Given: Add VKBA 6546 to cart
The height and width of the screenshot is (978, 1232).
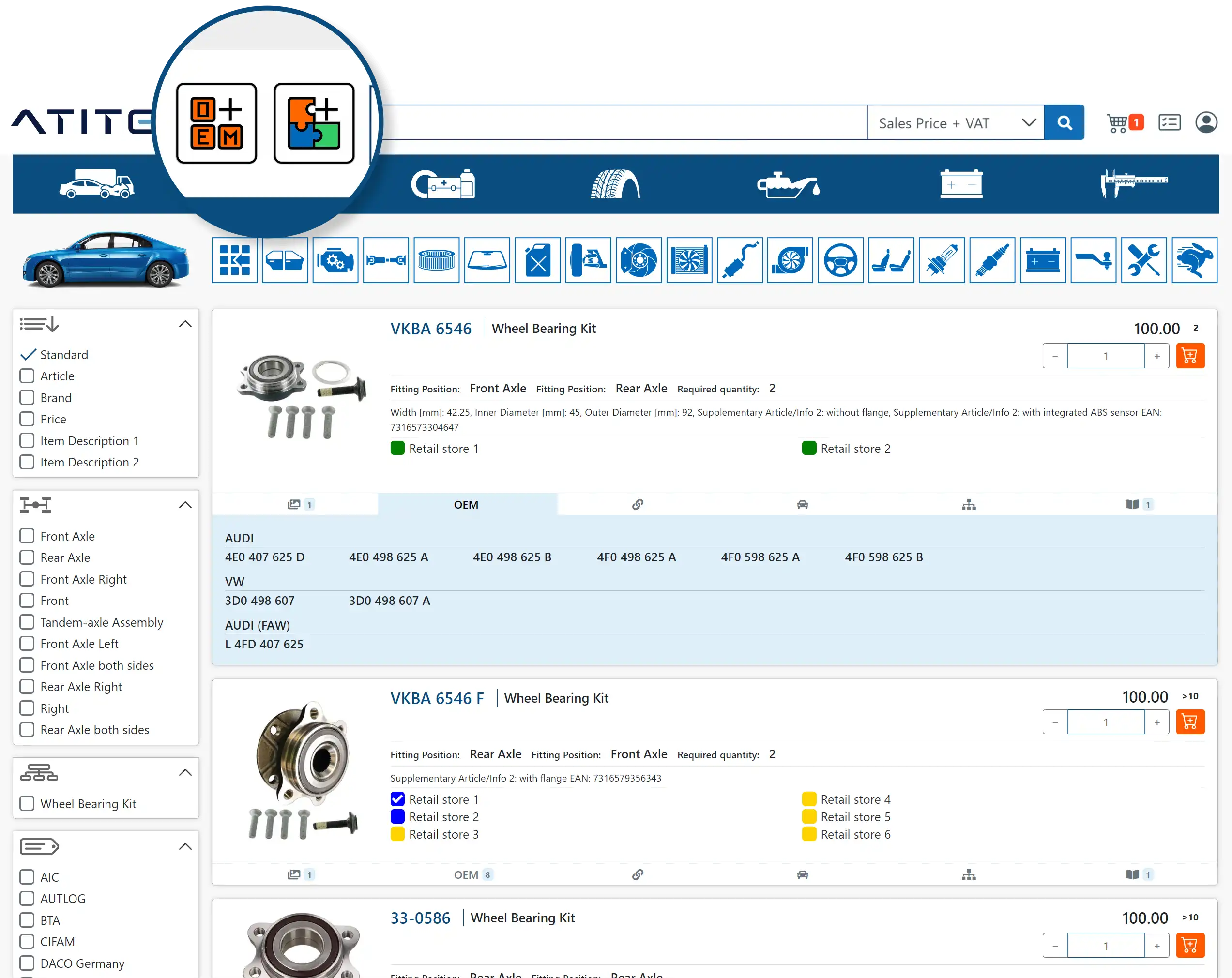Looking at the screenshot, I should click(1190, 356).
